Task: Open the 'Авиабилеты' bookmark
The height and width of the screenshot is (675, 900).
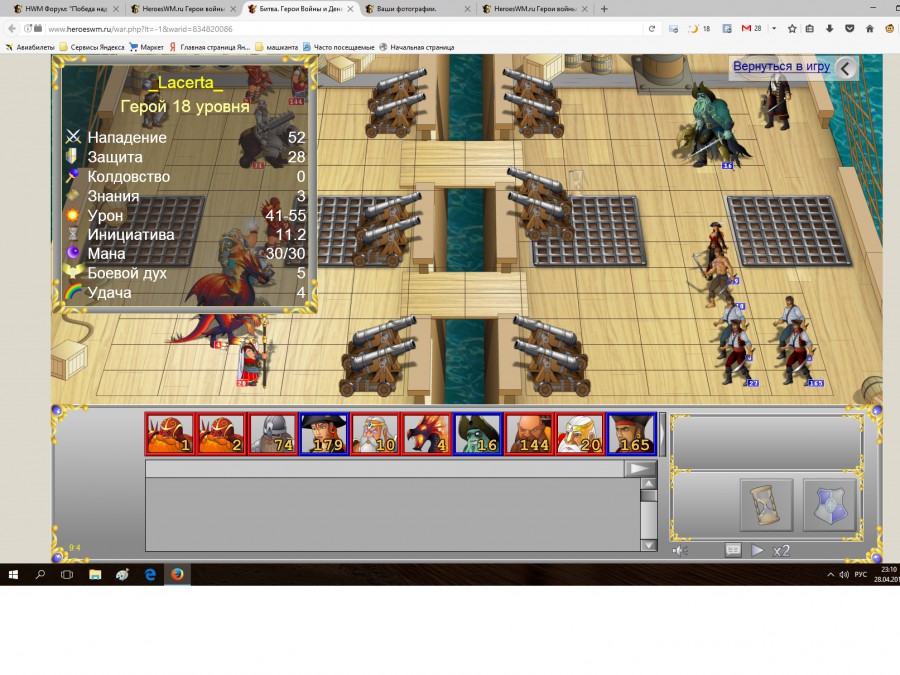Action: [30, 47]
